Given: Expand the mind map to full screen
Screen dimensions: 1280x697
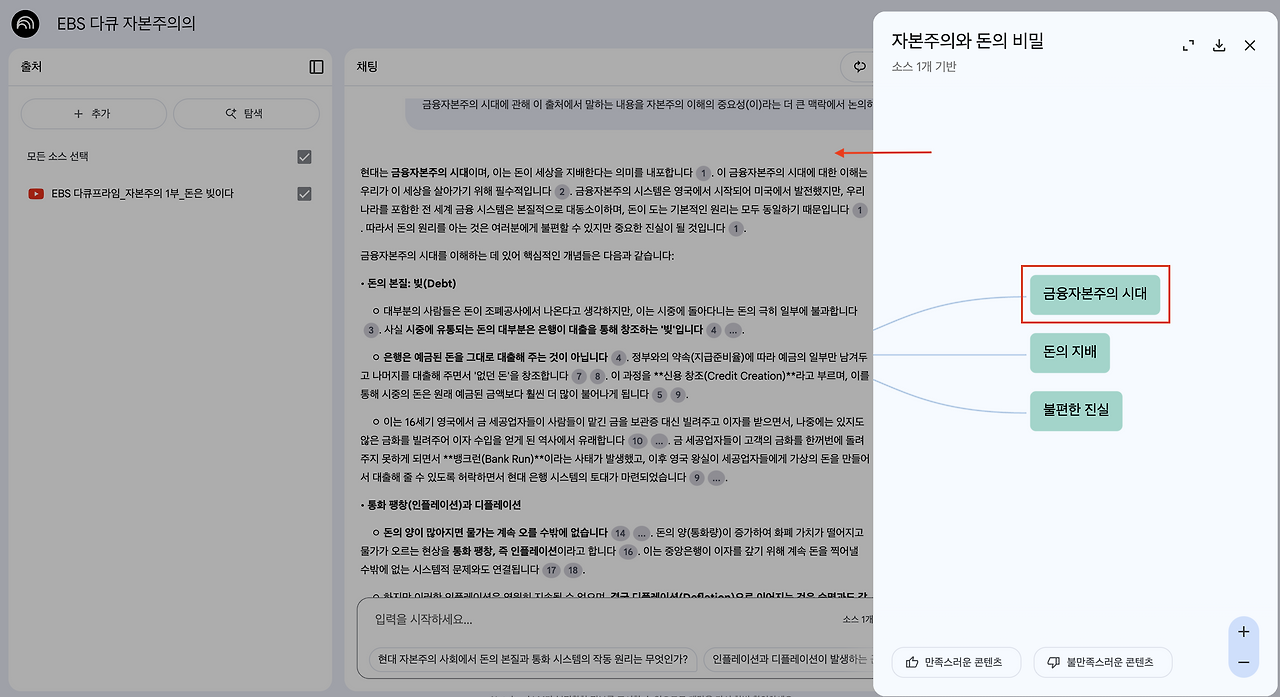Looking at the screenshot, I should click(x=1187, y=45).
